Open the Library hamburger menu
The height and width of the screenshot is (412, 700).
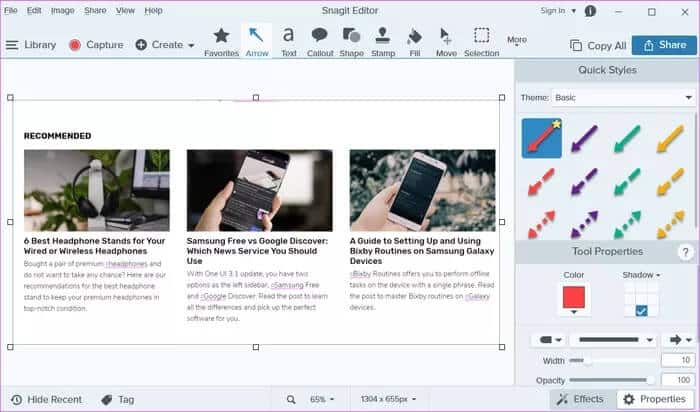coord(31,45)
